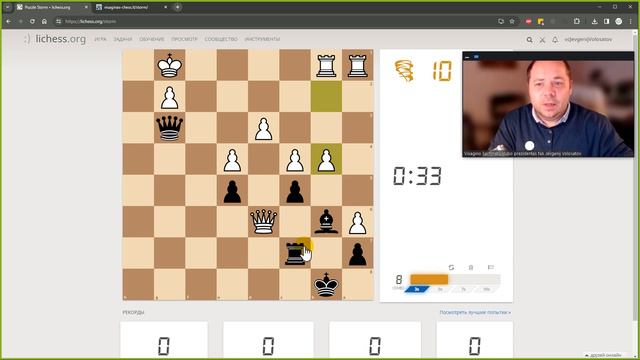Click the black rook near the cursor
This screenshot has height=360, width=640.
pyautogui.click(x=295, y=253)
